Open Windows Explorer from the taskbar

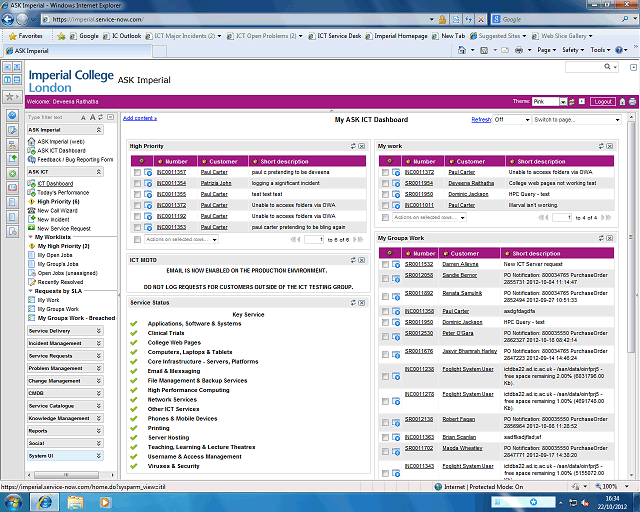coord(76,500)
